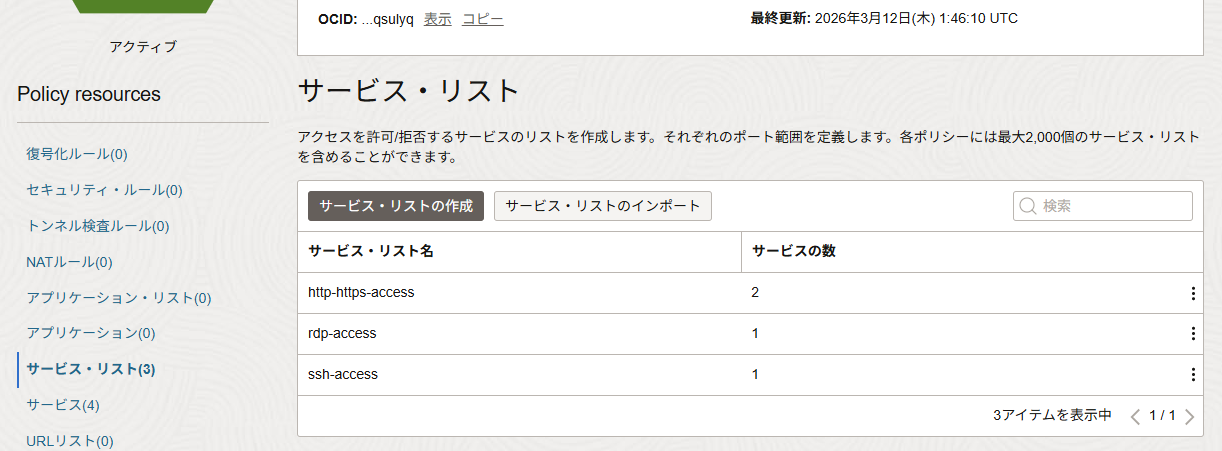Click サービス・リストのインポート button
The image size is (1222, 451).
[x=603, y=206]
